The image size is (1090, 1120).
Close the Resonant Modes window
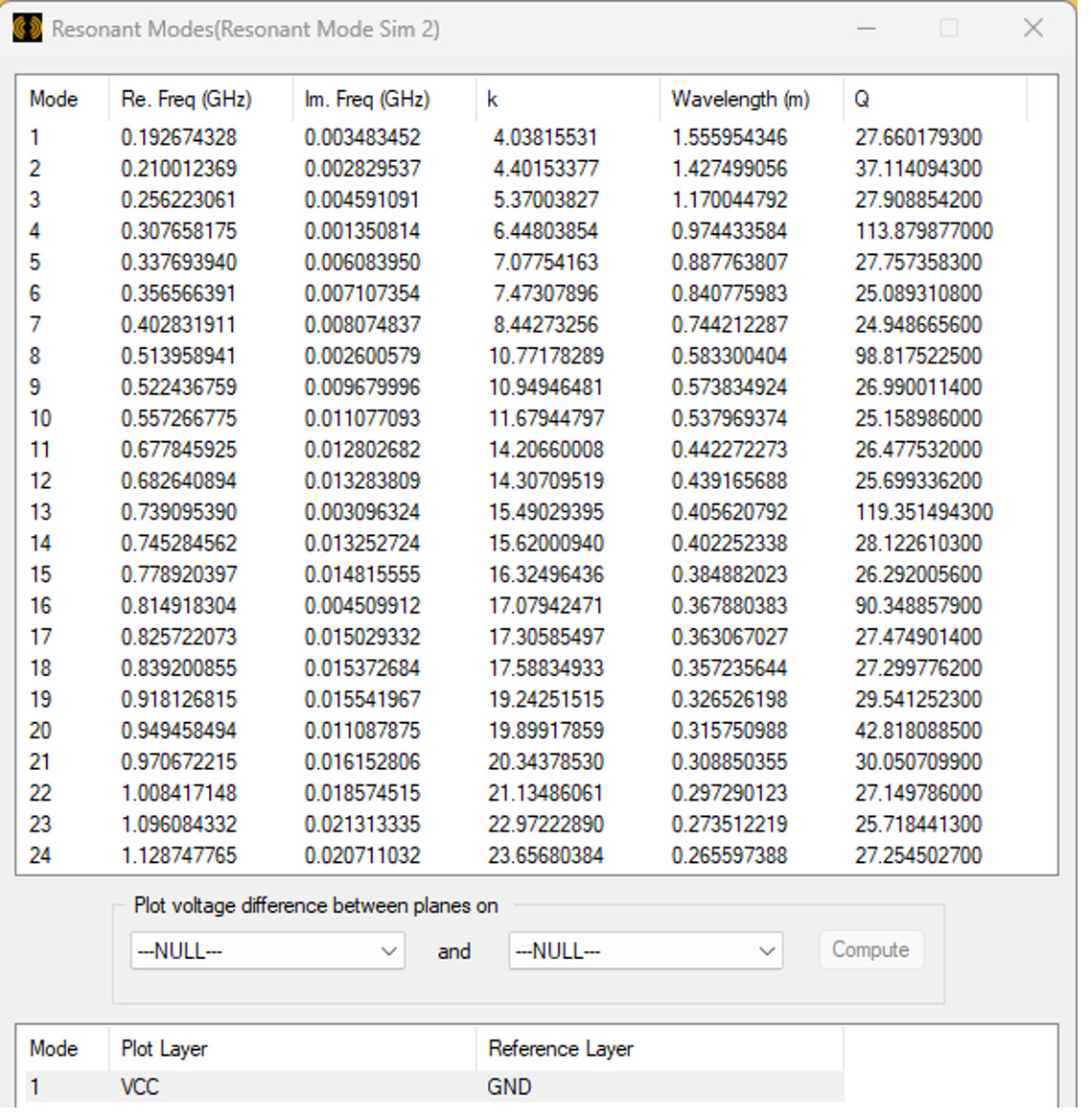click(1032, 28)
